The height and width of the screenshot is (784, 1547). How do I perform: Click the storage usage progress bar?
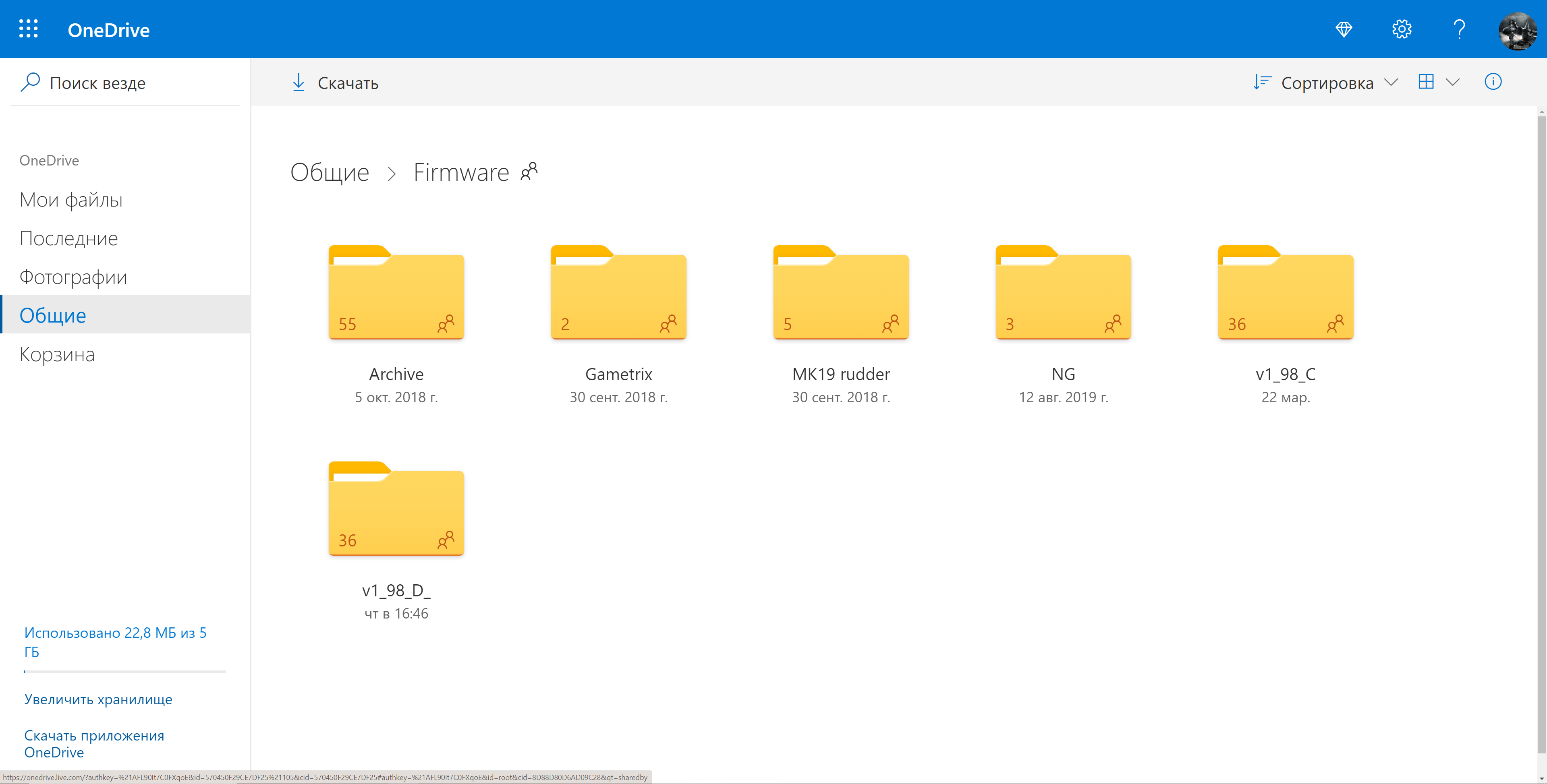124,671
